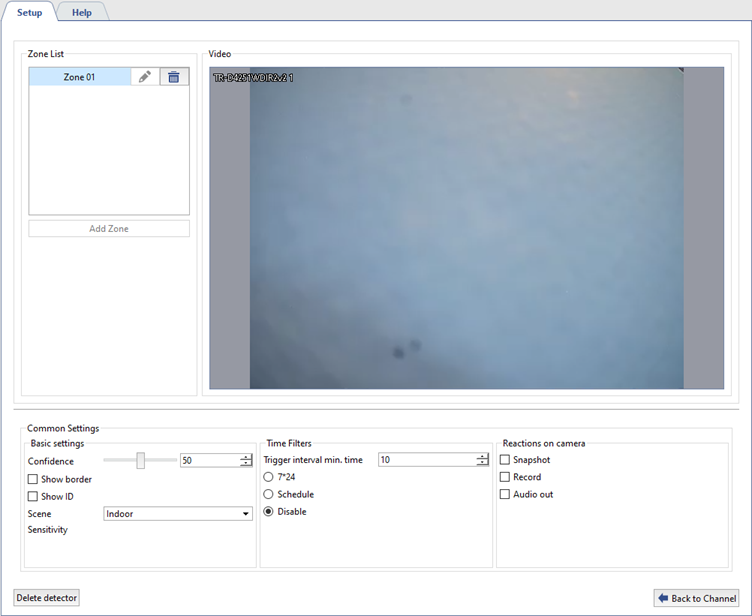Click the Back to Channel arrow button

pos(696,598)
